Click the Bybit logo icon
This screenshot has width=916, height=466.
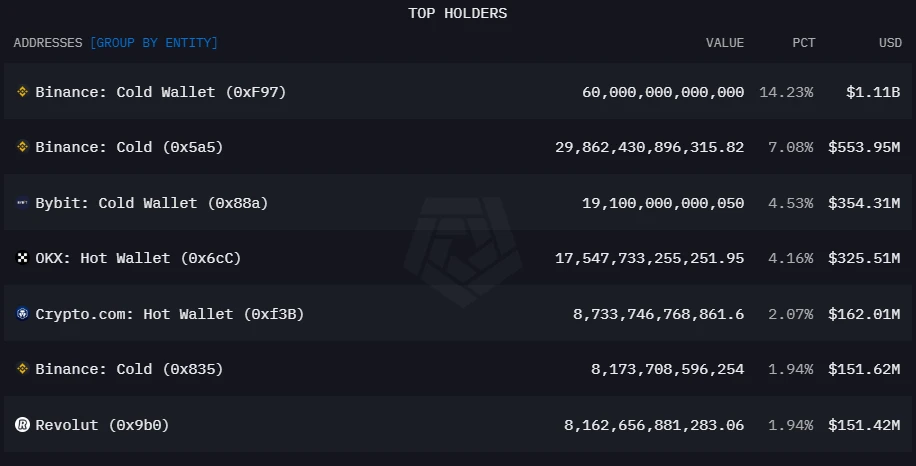(x=22, y=203)
